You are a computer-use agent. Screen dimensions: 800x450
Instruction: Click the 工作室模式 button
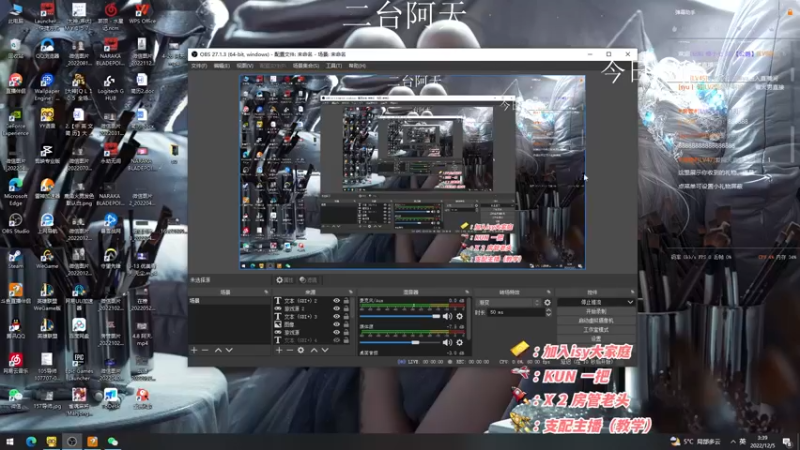596,330
